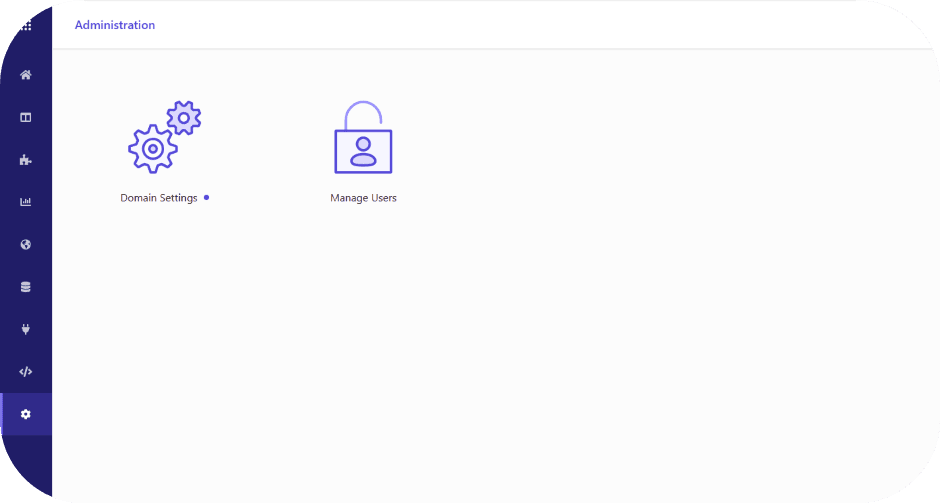Click the Domain Settings text label
The width and height of the screenshot is (940, 503).
pyautogui.click(x=159, y=198)
